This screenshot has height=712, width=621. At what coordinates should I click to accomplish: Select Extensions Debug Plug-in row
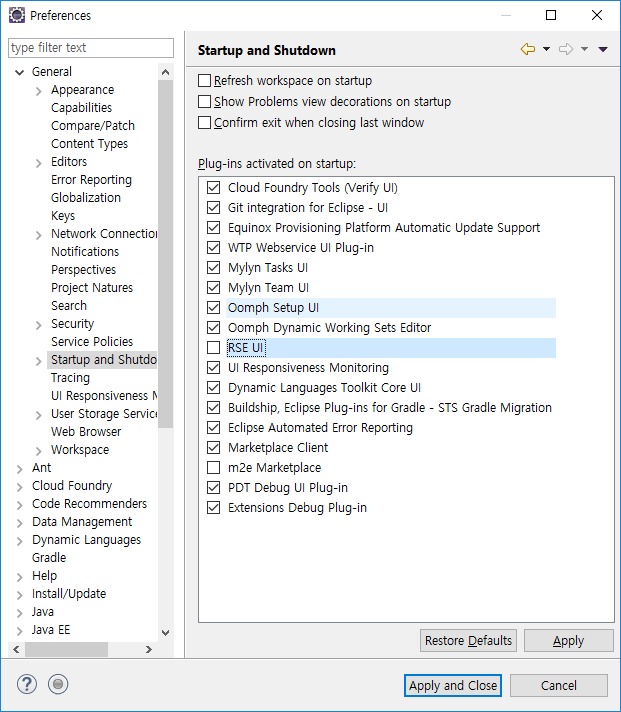(x=297, y=507)
